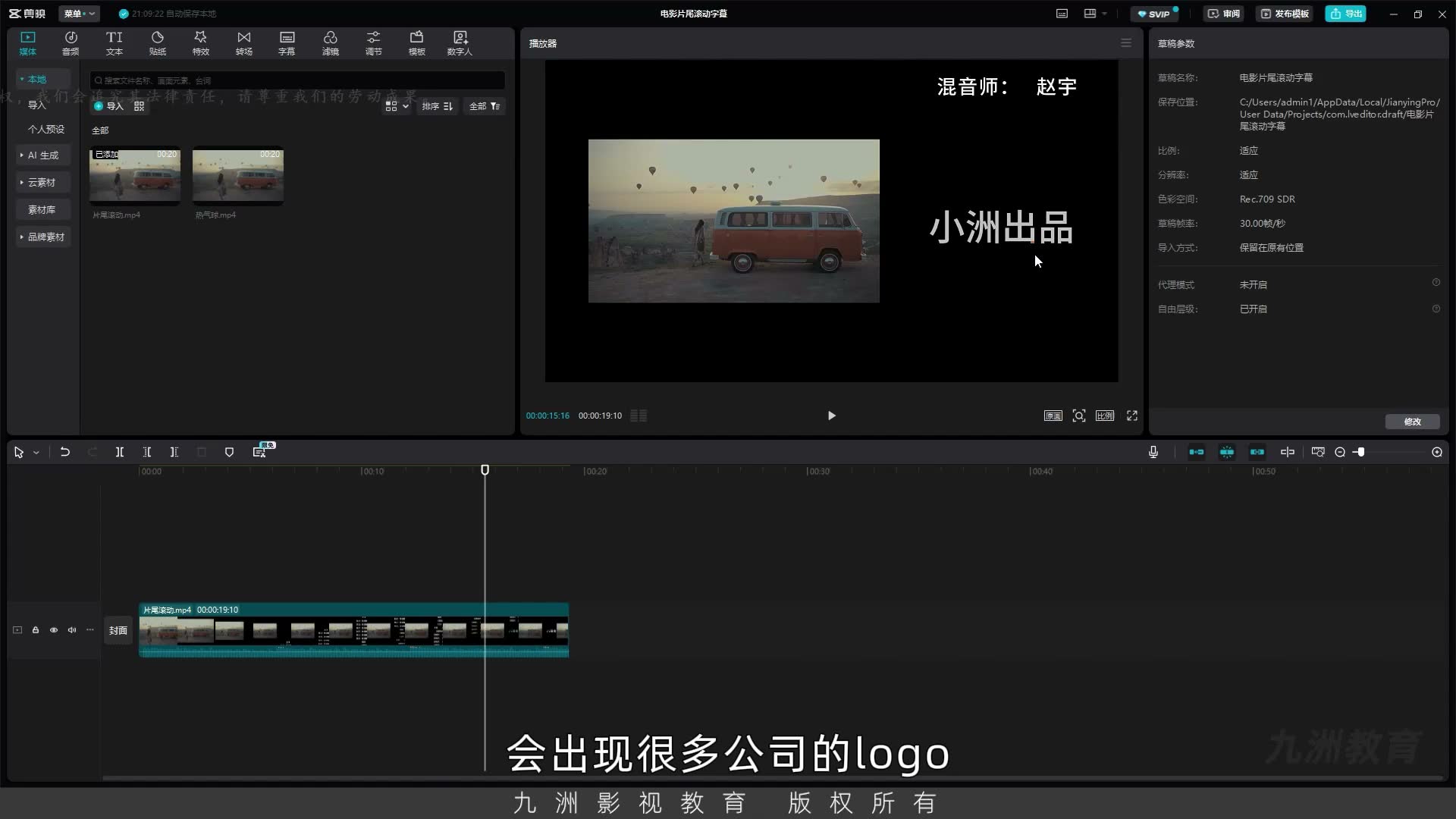Add a marker with the shield icon
1456x819 pixels.
click(229, 452)
